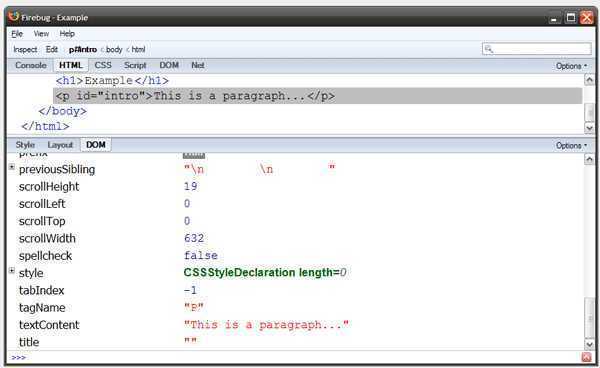This screenshot has width=600, height=368.
Task: Select the p#intro breadcrumb
Action: [x=83, y=49]
